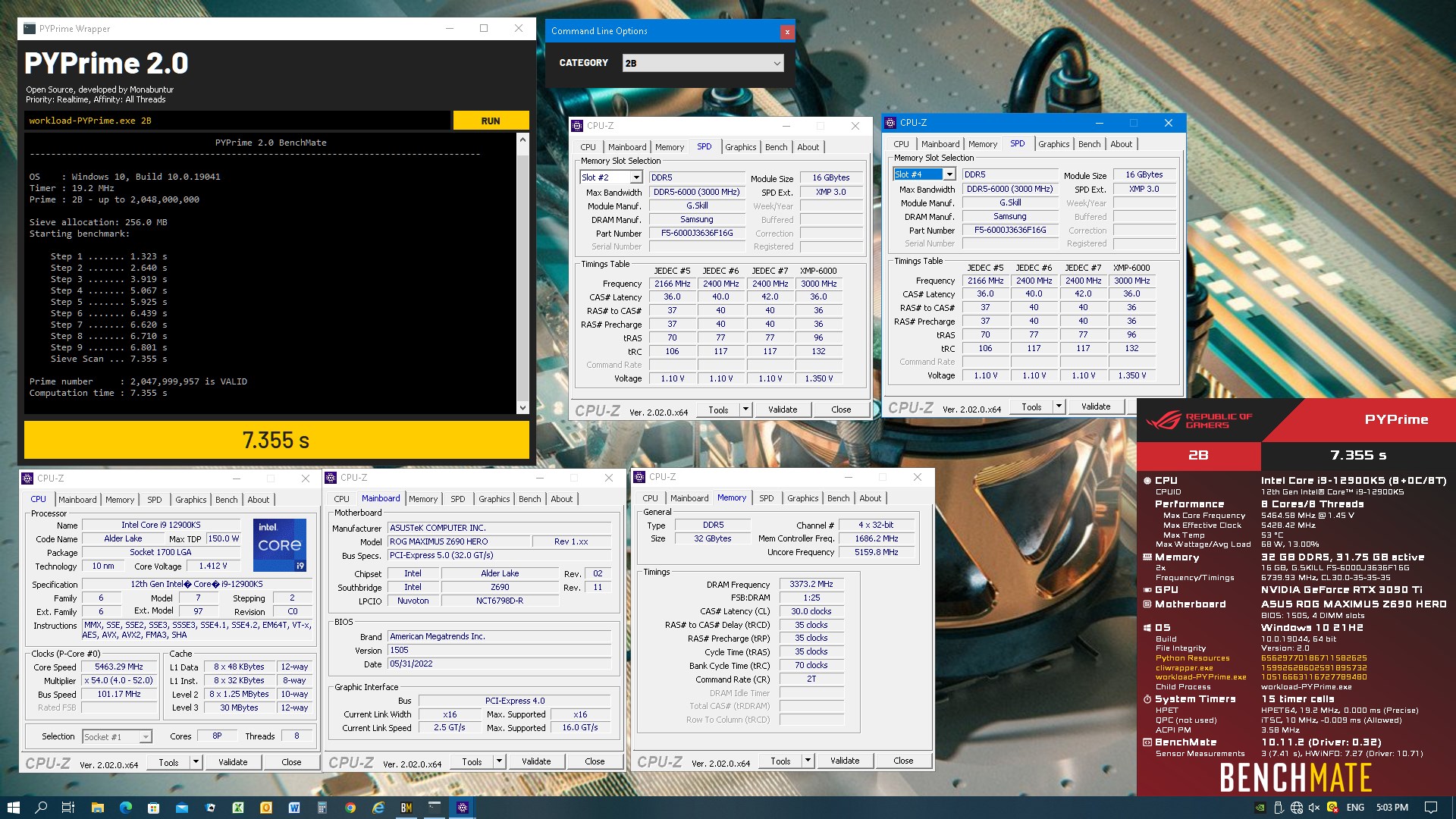Click Safely Remove Hardware tray icon

point(1279,808)
